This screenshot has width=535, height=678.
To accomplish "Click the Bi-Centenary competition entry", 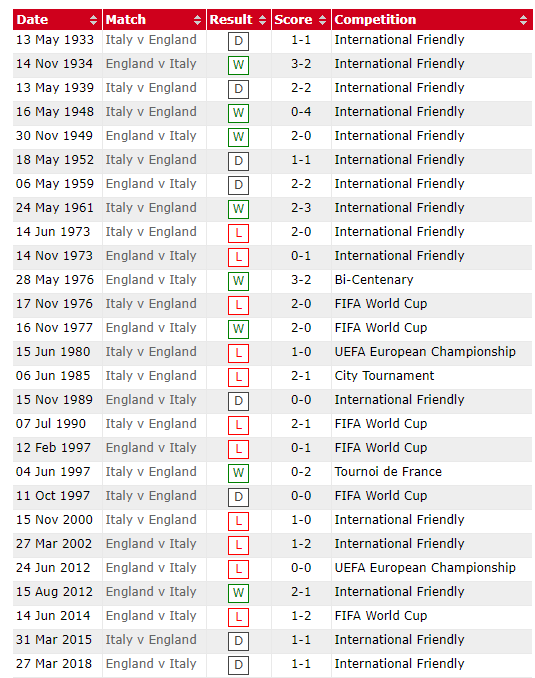I will click(374, 280).
